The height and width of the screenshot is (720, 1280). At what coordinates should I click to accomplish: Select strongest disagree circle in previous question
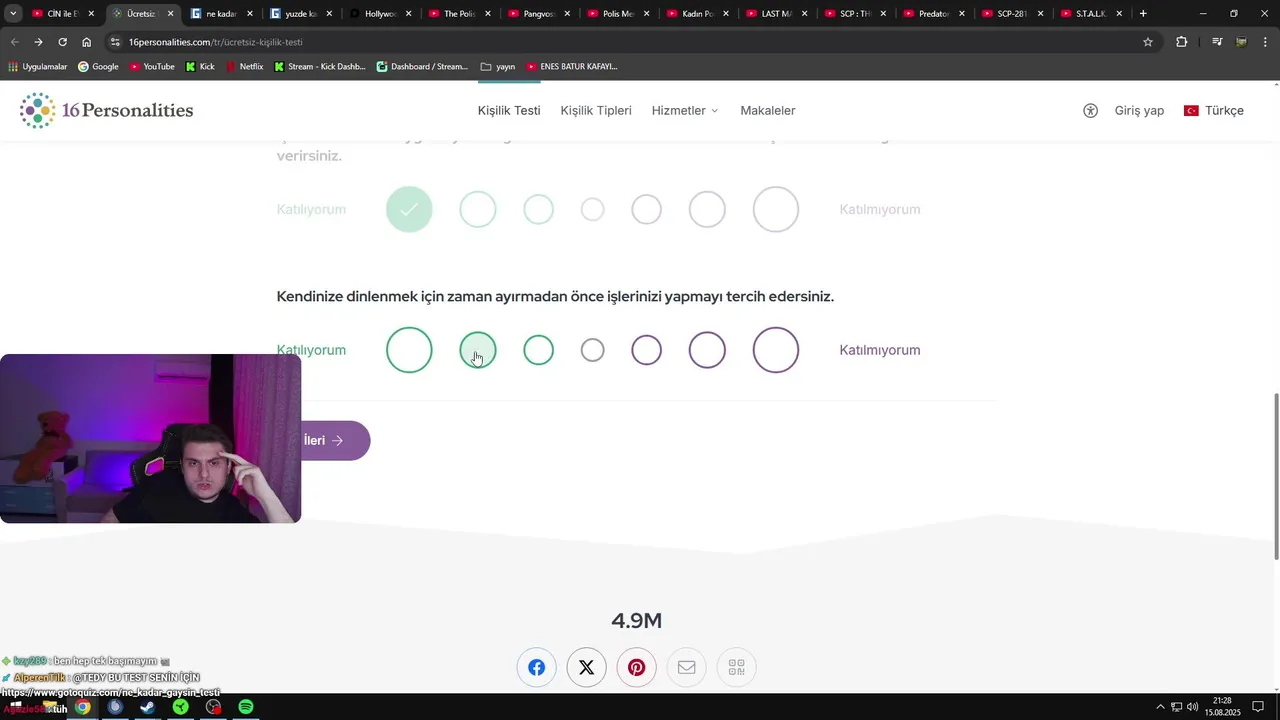(776, 209)
